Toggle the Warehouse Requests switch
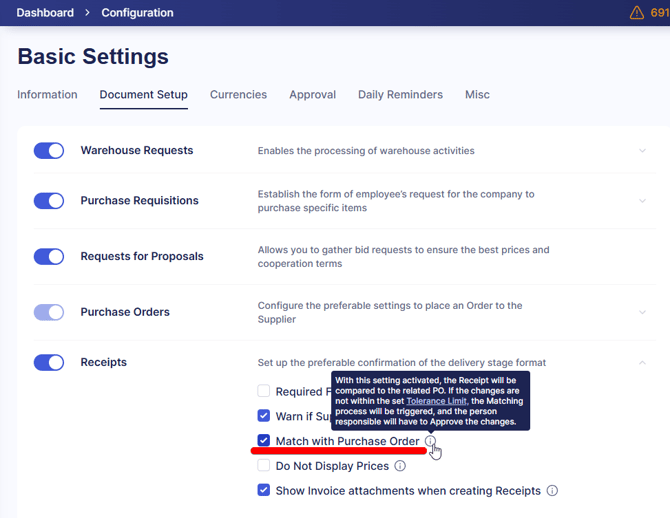This screenshot has height=518, width=670. 49,150
